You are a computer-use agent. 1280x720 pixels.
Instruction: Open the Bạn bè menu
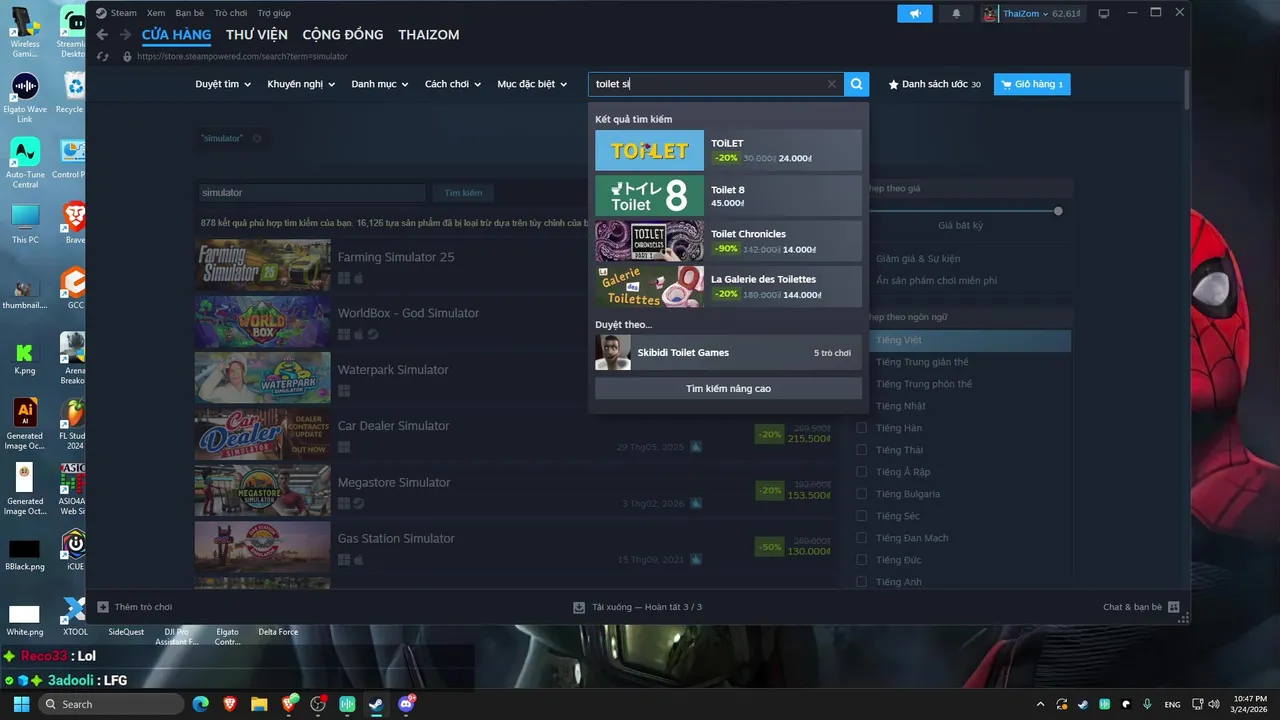click(189, 13)
